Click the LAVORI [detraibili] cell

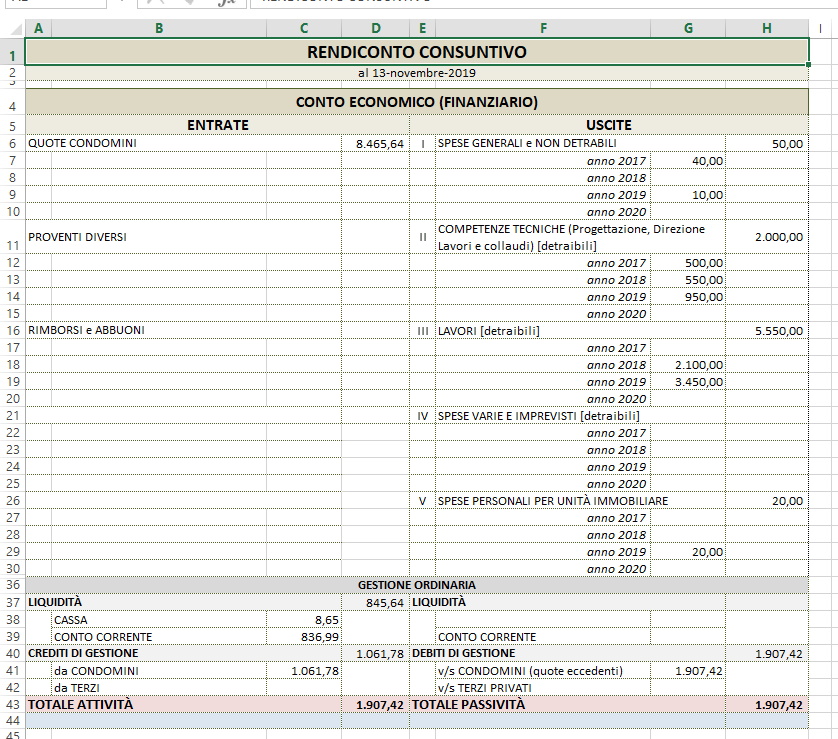[x=580, y=331]
